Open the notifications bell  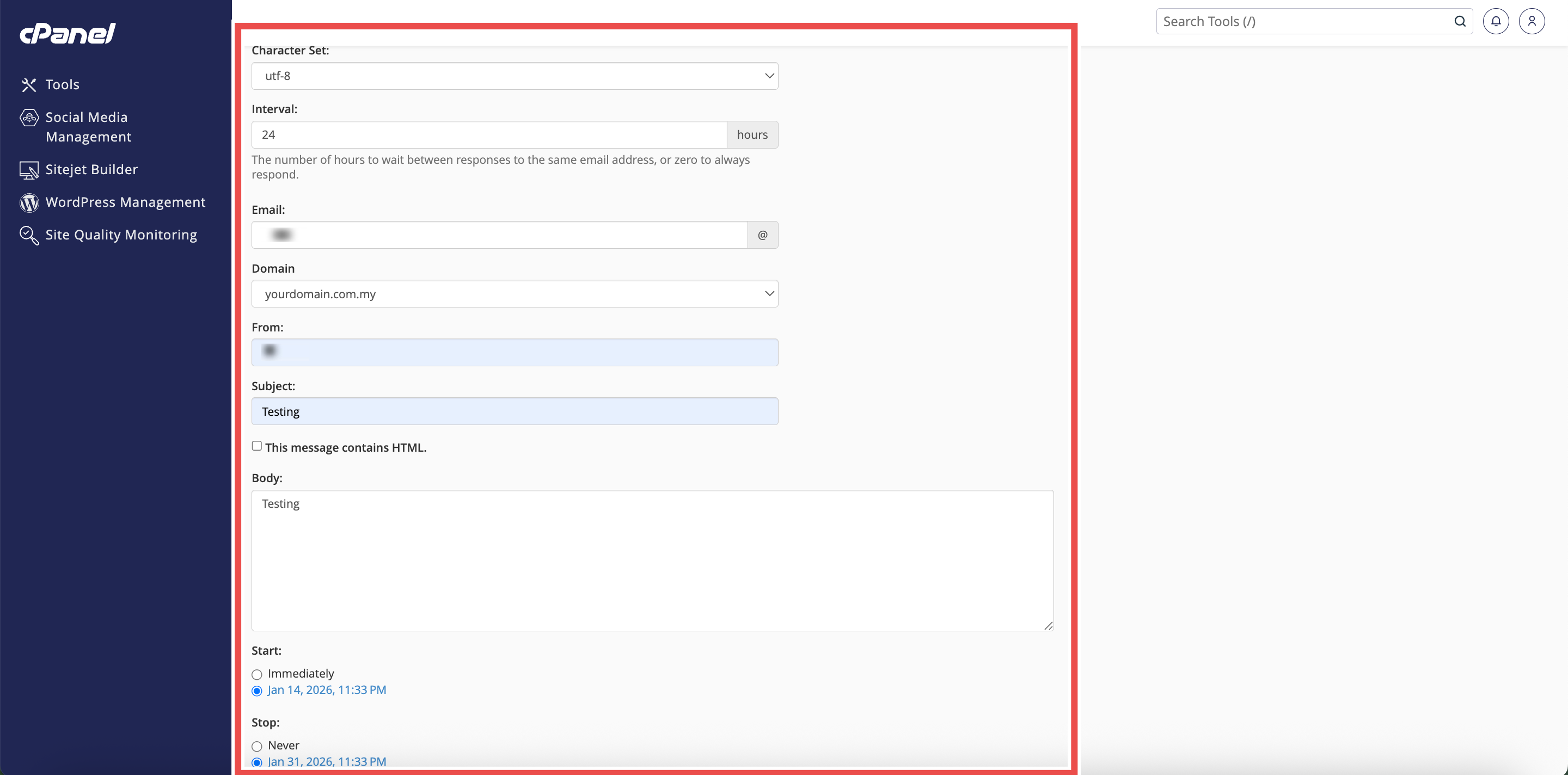click(x=1495, y=21)
